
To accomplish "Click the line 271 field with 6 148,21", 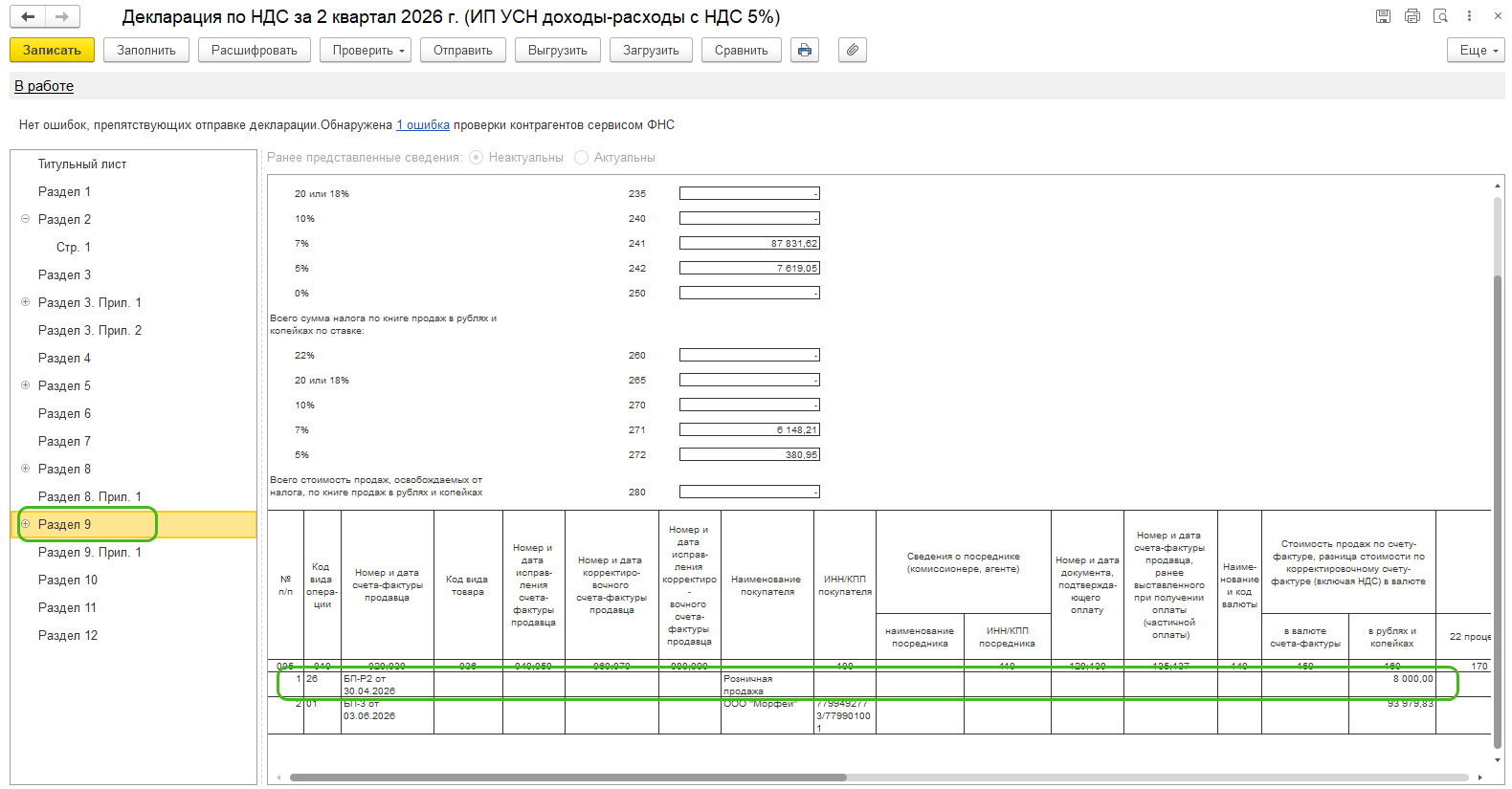I will pos(749,429).
